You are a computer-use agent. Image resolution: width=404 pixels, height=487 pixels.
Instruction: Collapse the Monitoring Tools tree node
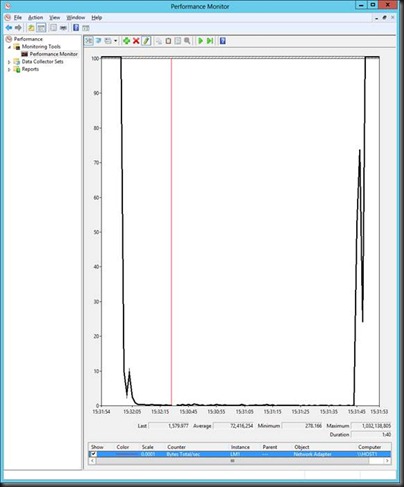tap(10, 47)
